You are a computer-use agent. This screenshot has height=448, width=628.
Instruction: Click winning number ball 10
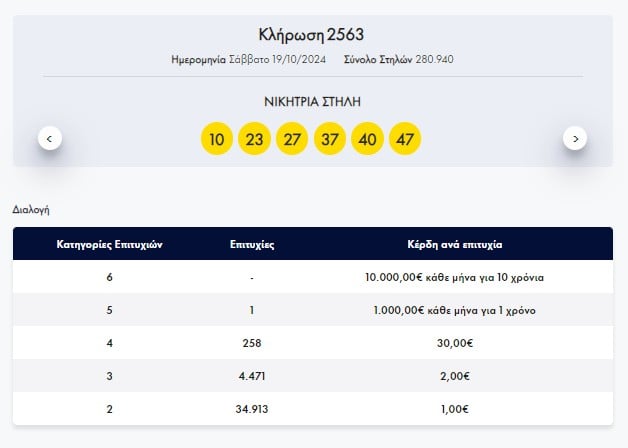[217, 139]
